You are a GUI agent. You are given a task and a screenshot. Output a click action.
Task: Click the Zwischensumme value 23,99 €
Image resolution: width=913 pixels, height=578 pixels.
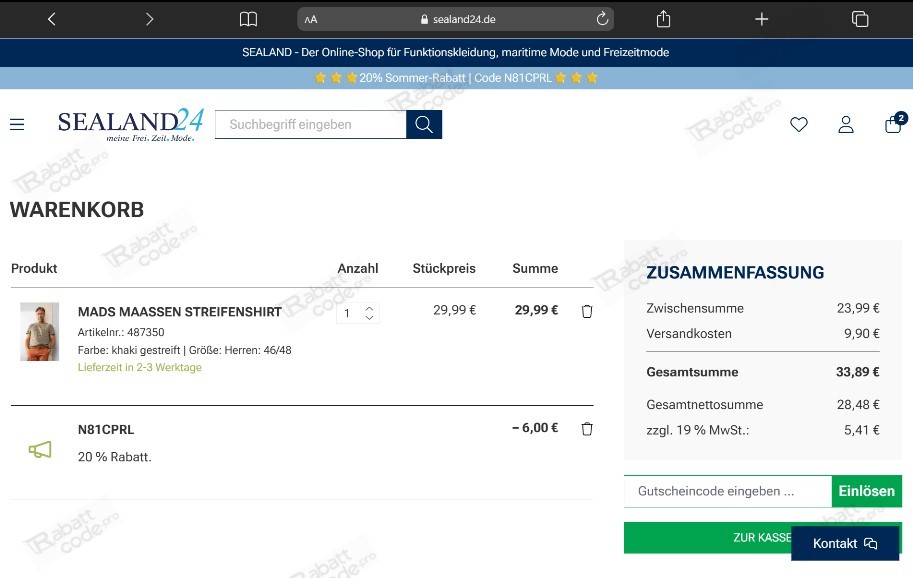coord(858,308)
